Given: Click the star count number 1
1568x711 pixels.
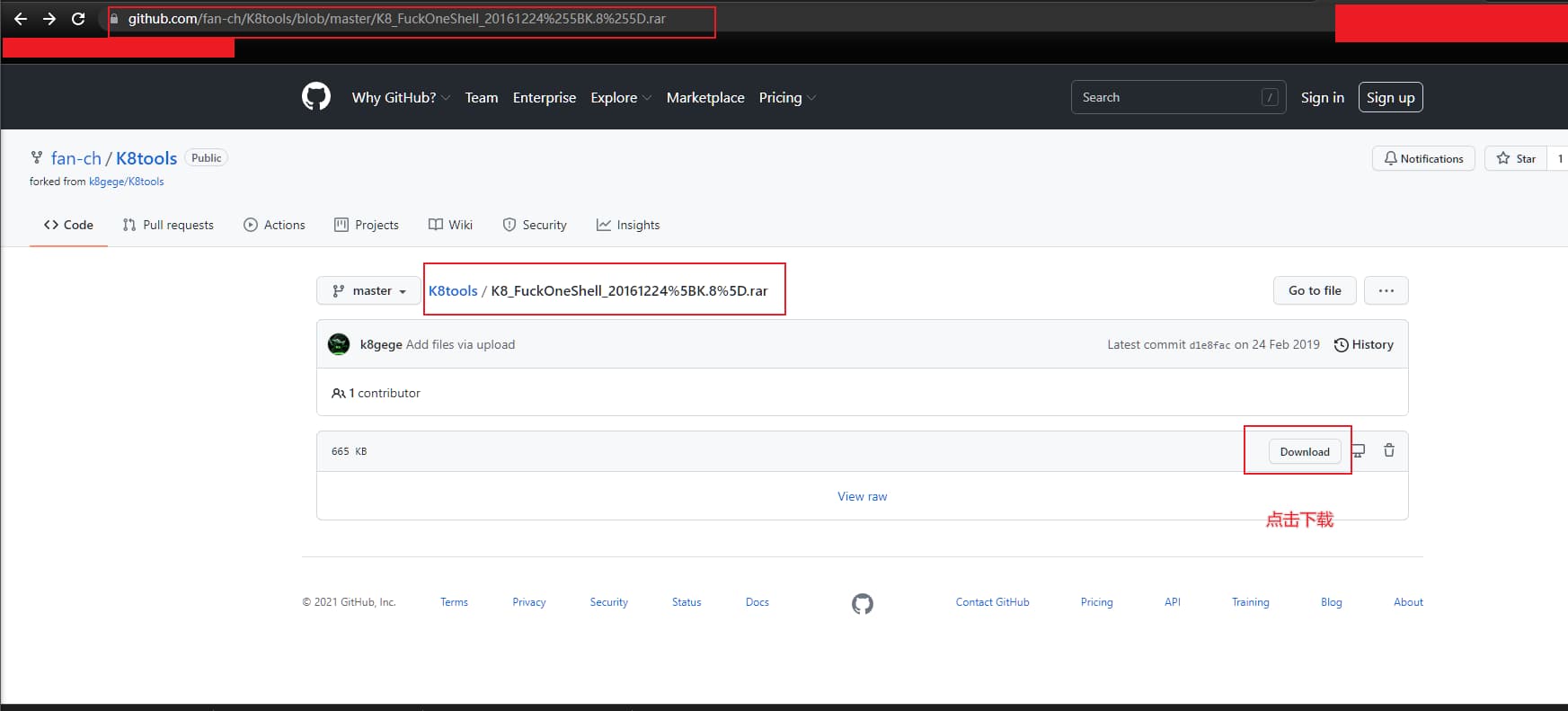Looking at the screenshot, I should tap(1560, 158).
